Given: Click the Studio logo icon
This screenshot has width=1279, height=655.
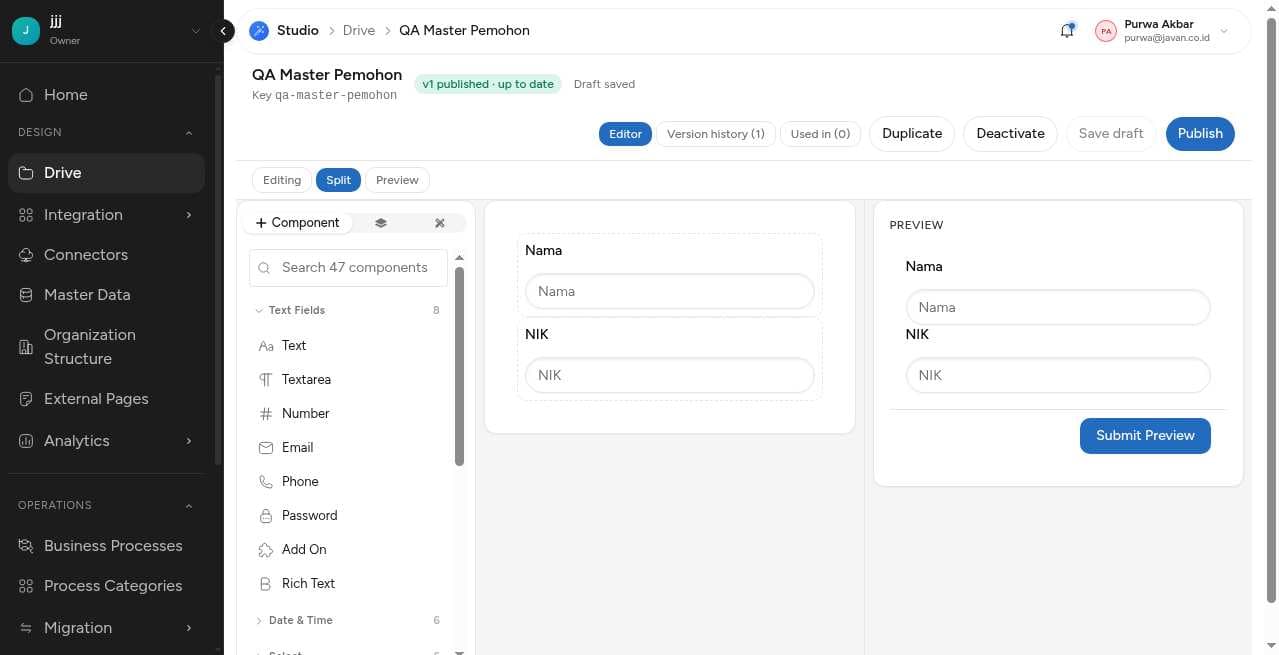Looking at the screenshot, I should pyautogui.click(x=259, y=31).
